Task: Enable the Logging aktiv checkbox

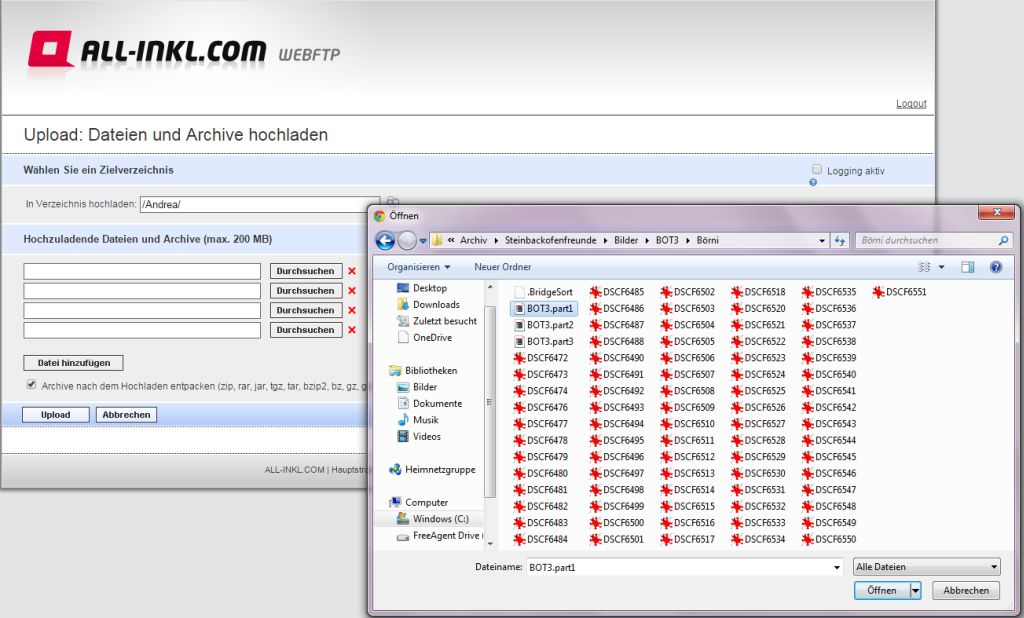Action: 817,169
